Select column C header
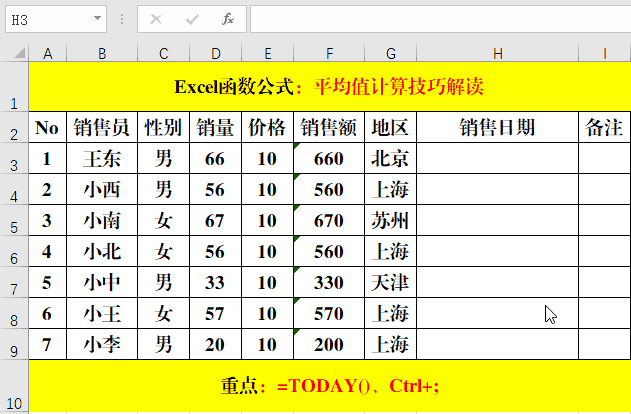The image size is (631, 414). tap(163, 54)
